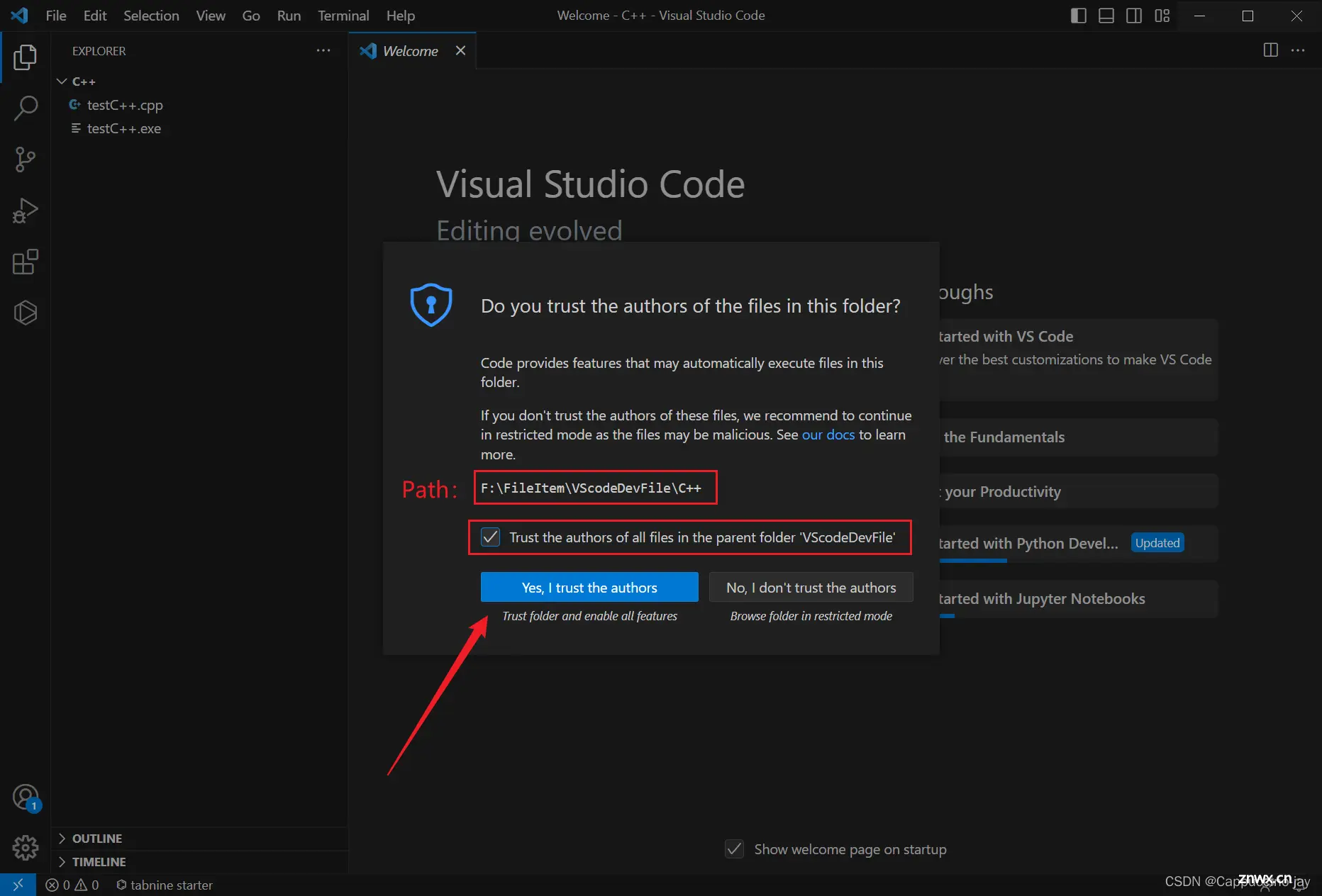Open the Run and Debug view icon
The height and width of the screenshot is (896, 1322).
25,211
